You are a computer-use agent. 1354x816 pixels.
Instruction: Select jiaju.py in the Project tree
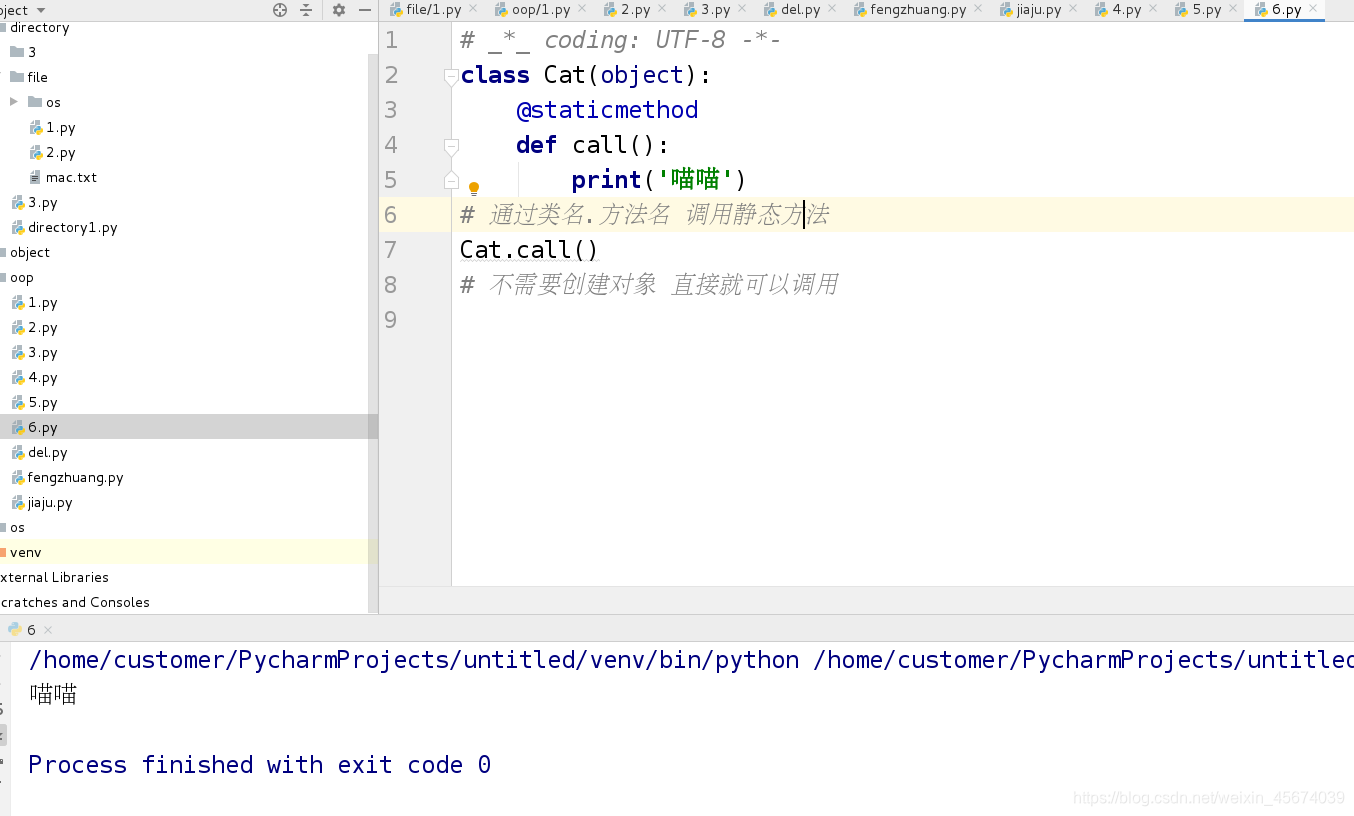point(50,502)
